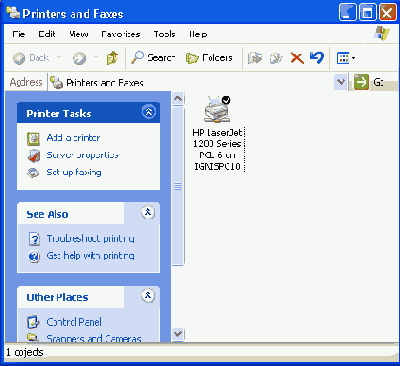The height and width of the screenshot is (366, 400).
Task: Click the sidebar scroll down arrow
Action: (x=178, y=334)
